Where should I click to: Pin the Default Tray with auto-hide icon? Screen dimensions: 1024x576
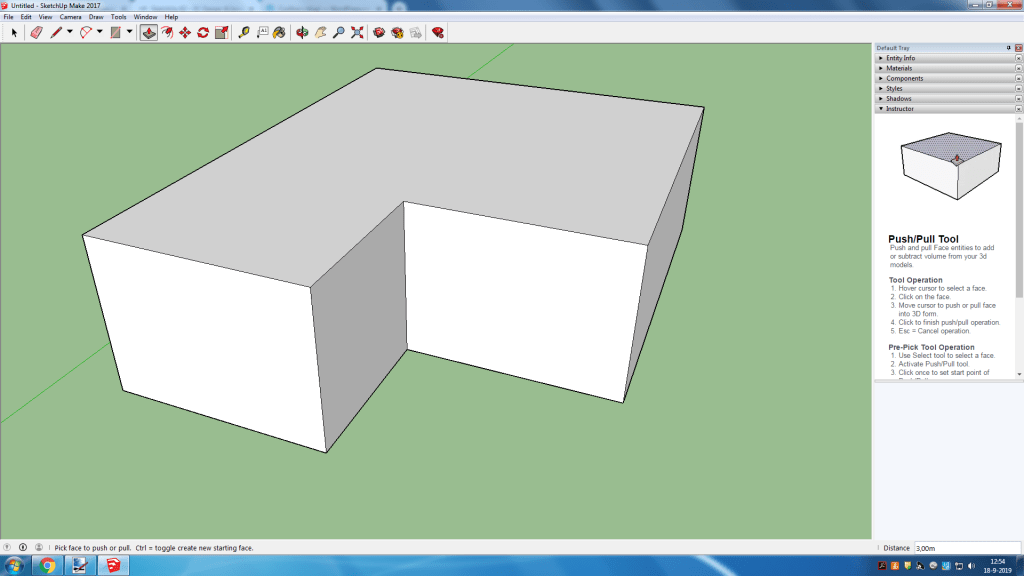pyautogui.click(x=1008, y=48)
